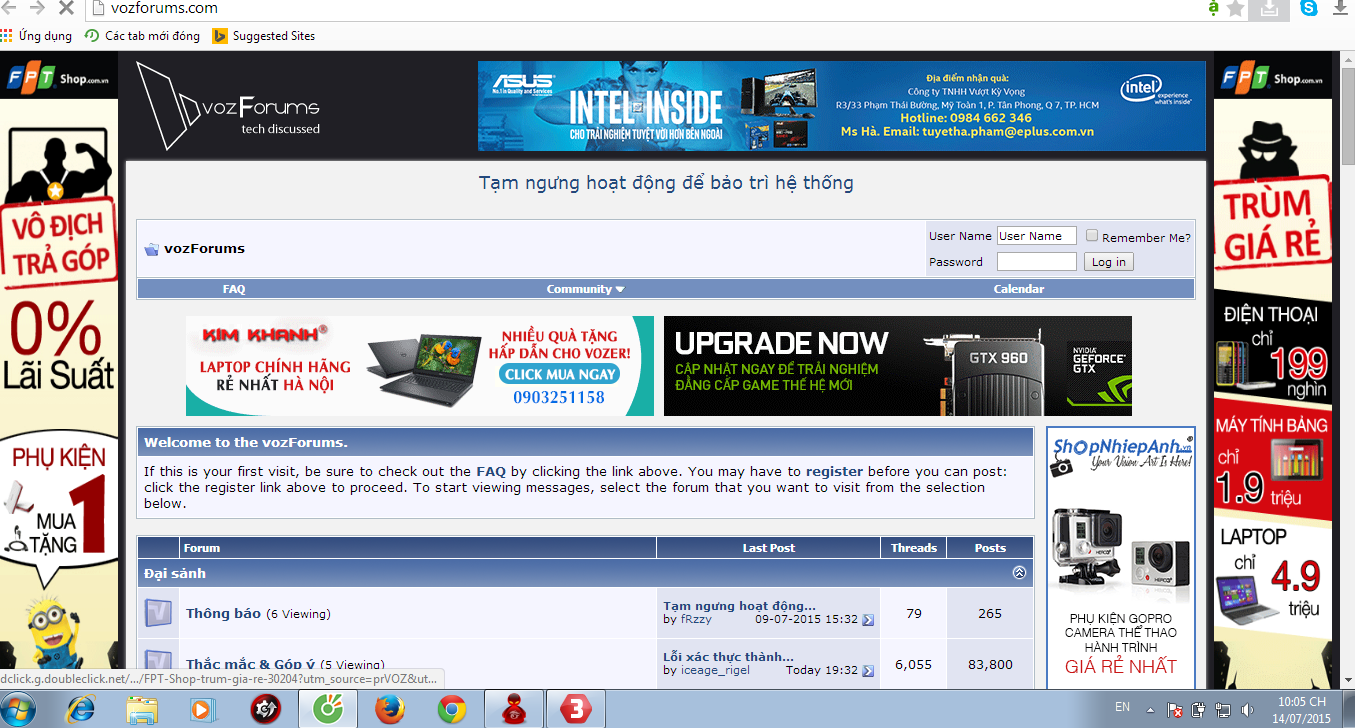Click the Thông báo forum status icon

(158, 613)
